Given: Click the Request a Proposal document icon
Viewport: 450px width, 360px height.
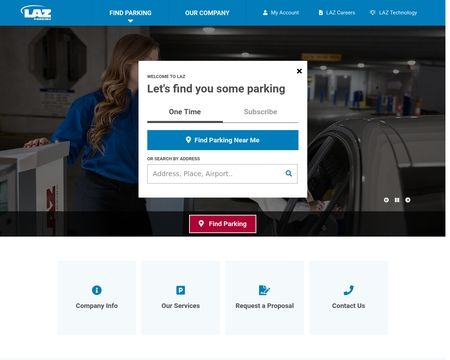Looking at the screenshot, I should (x=264, y=290).
